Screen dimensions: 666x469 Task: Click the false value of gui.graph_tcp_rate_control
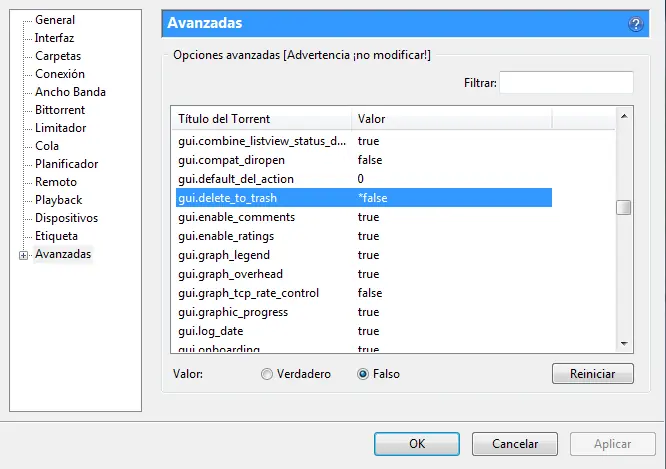click(x=370, y=293)
